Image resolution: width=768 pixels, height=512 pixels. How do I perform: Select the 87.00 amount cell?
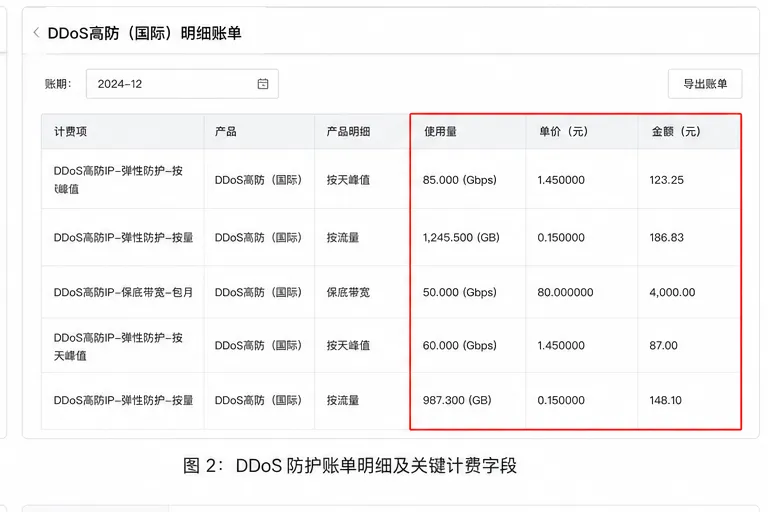[663, 345]
